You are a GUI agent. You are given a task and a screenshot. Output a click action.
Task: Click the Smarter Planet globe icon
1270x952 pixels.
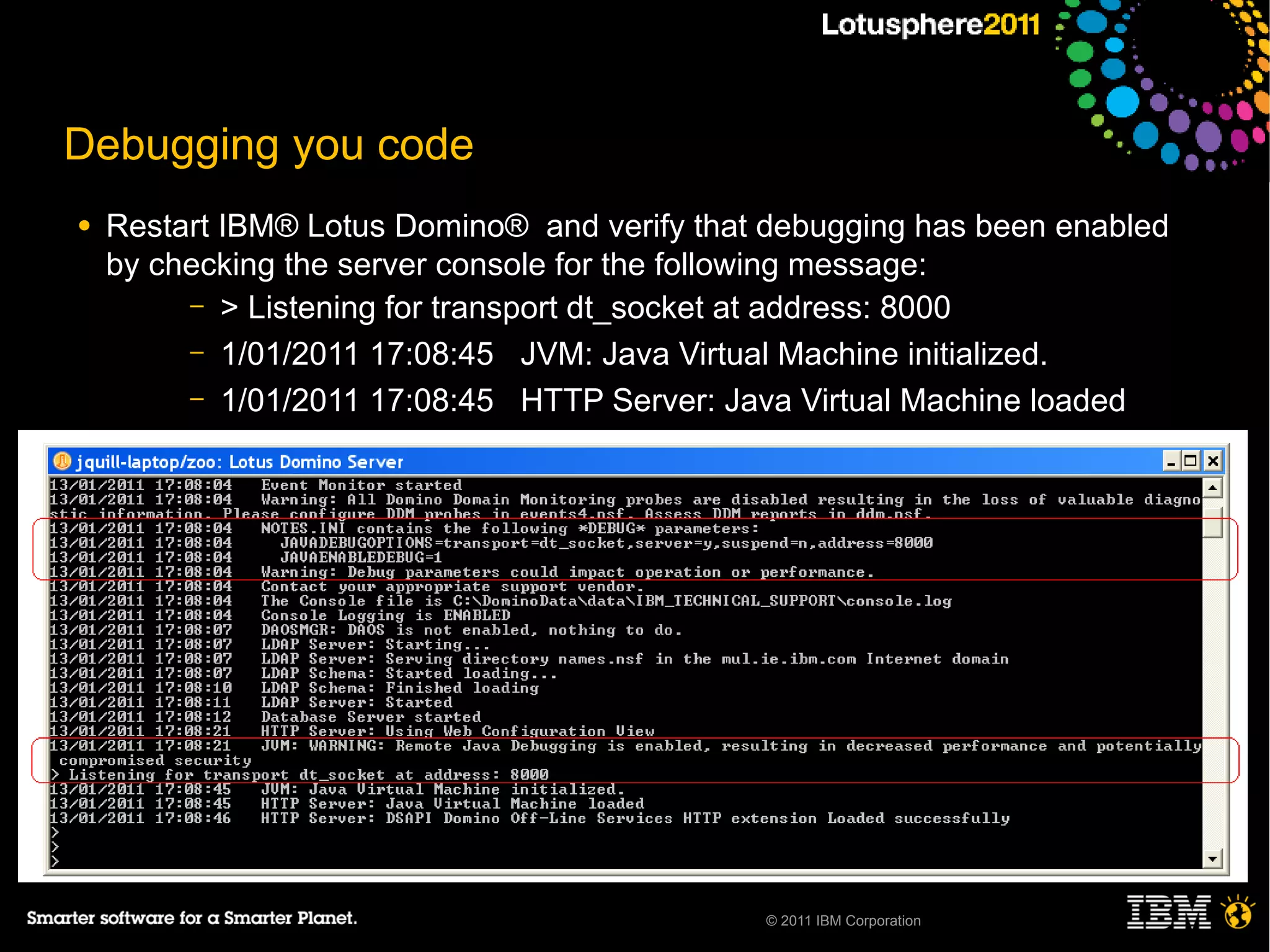click(1238, 912)
